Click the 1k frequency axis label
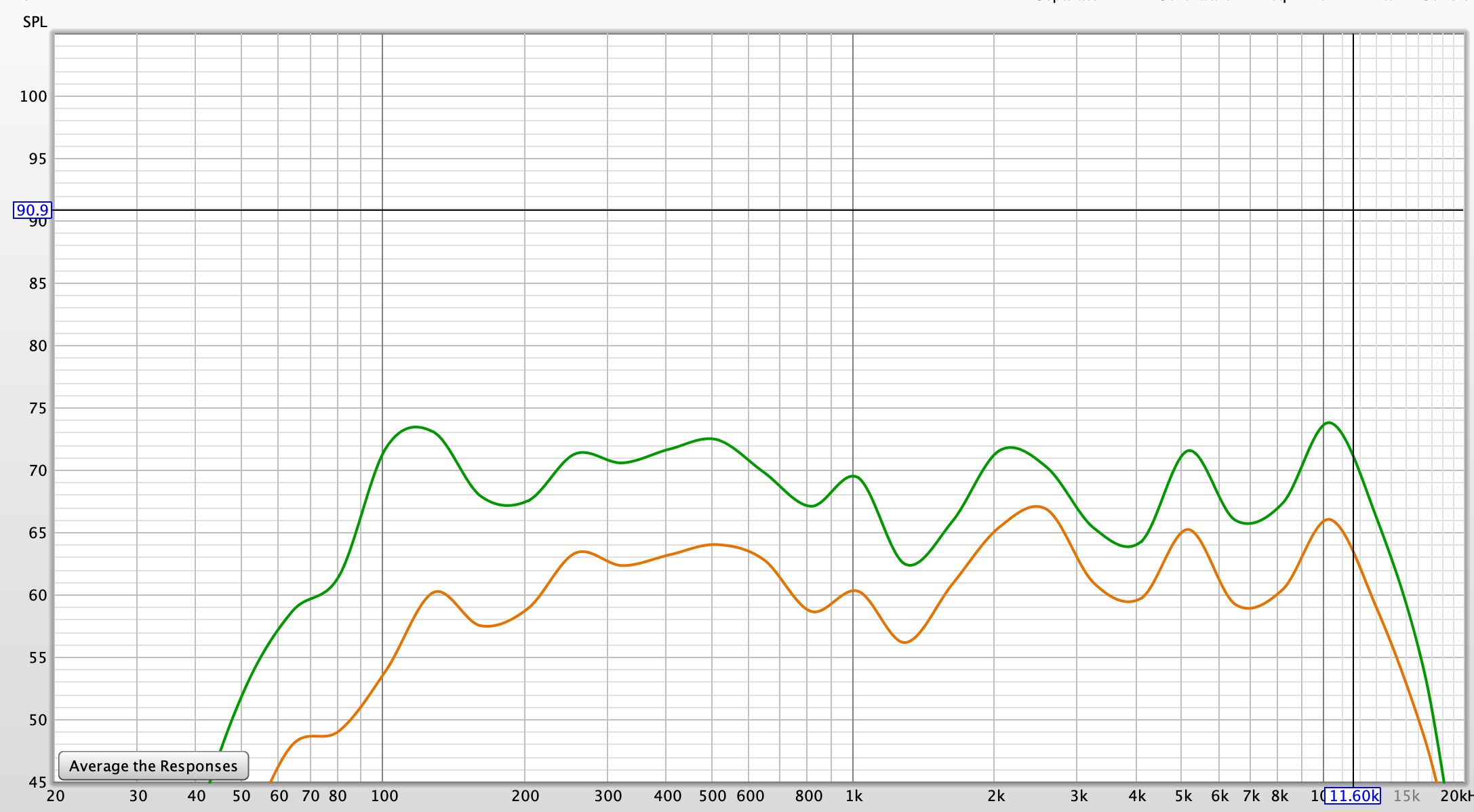 click(x=854, y=796)
